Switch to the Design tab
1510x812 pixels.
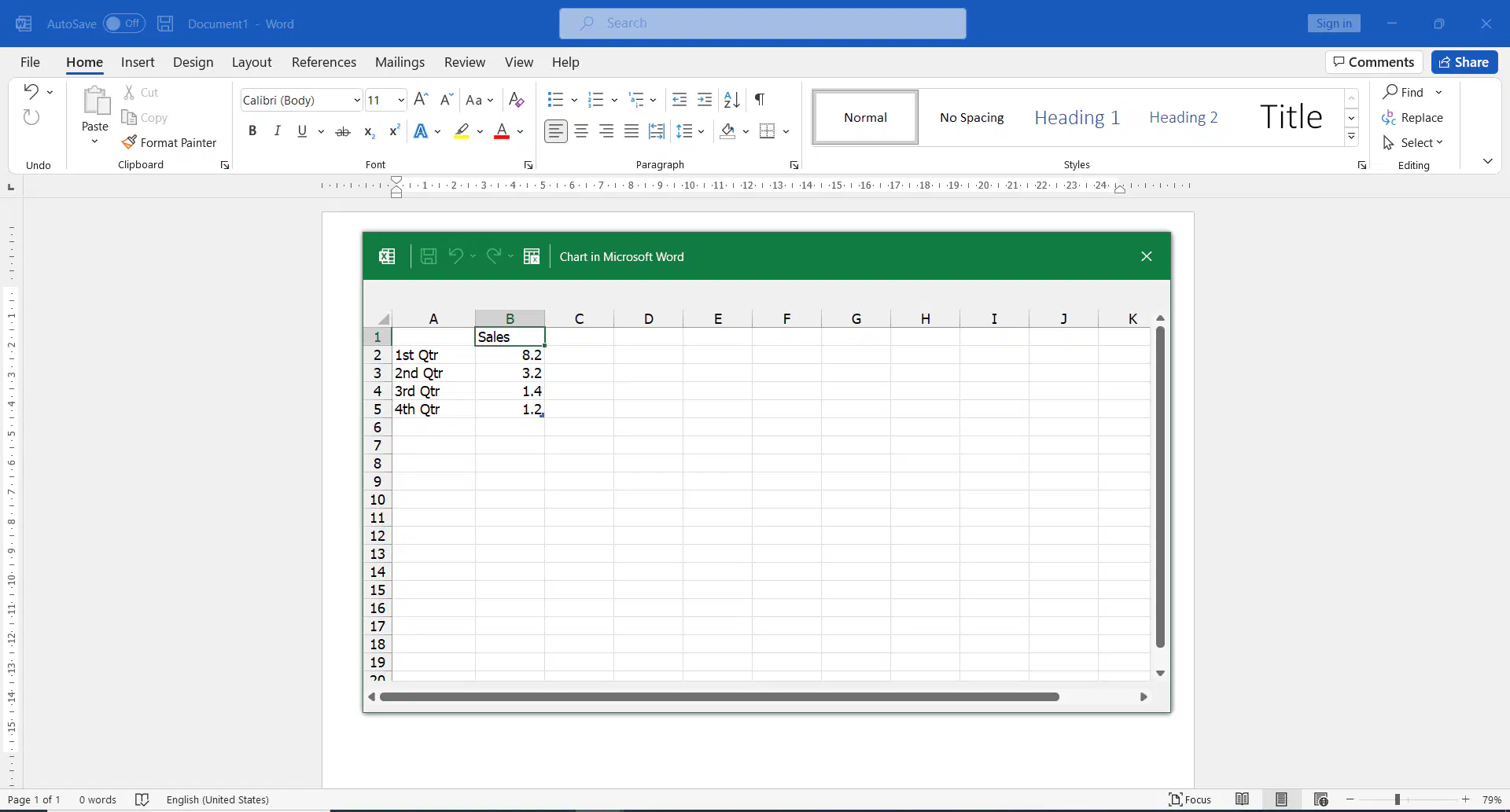pyautogui.click(x=193, y=62)
